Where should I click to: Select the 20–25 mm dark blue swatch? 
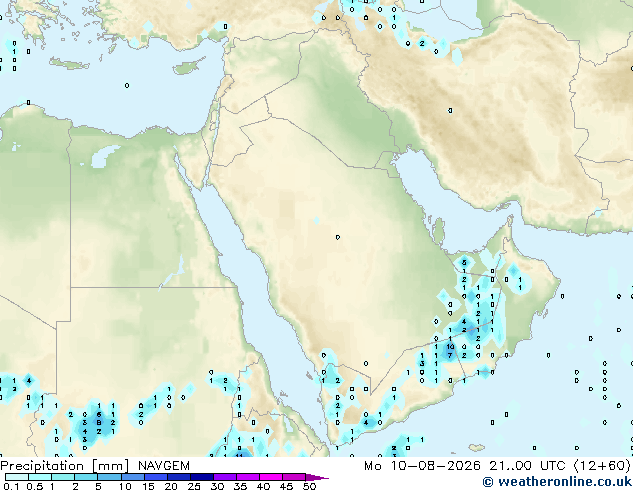[x=179, y=477]
